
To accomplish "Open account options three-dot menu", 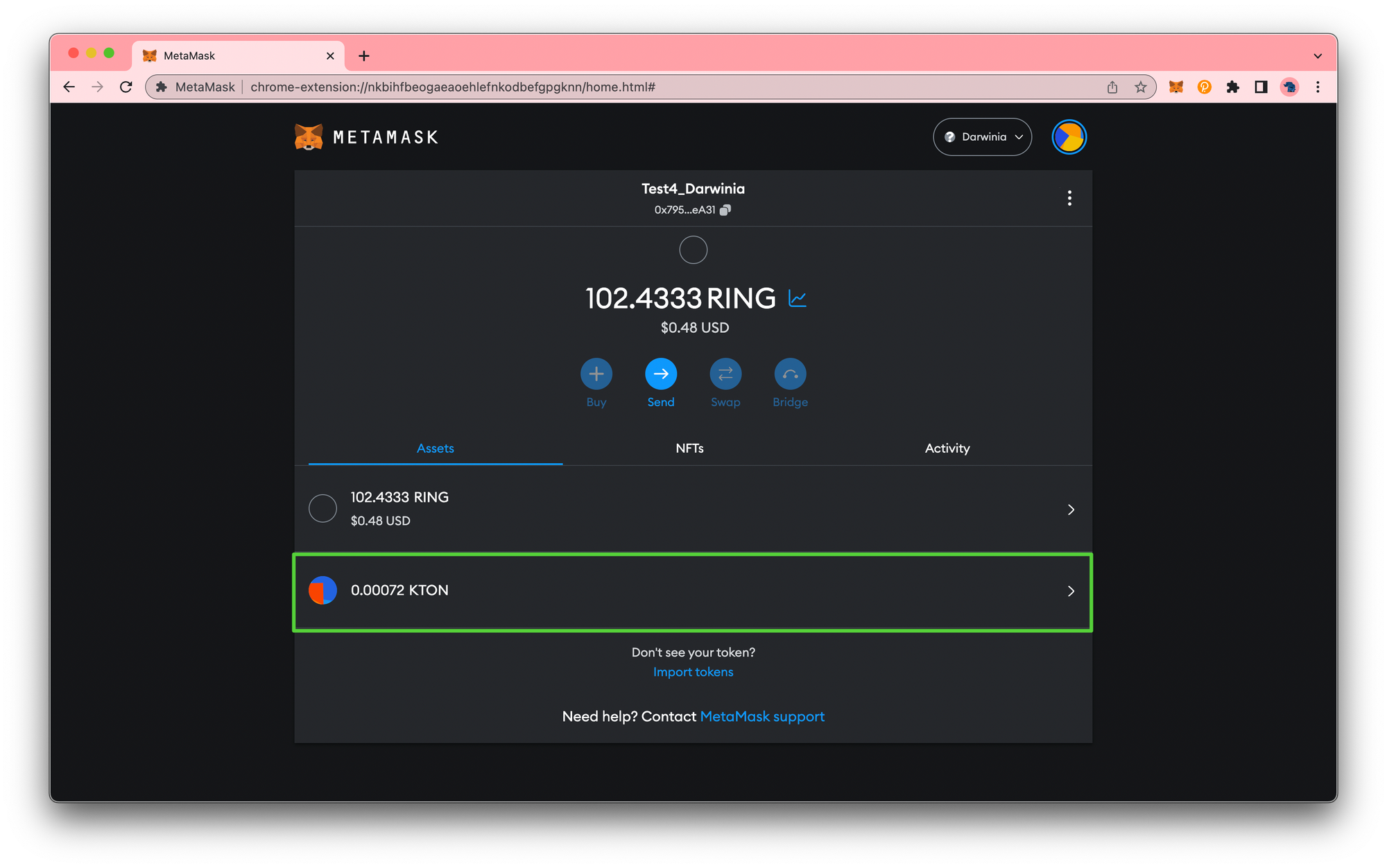I will point(1069,198).
